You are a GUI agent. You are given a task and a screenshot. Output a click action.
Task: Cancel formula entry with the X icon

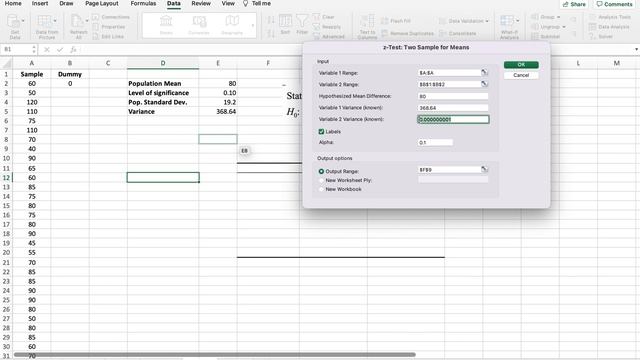47,49
